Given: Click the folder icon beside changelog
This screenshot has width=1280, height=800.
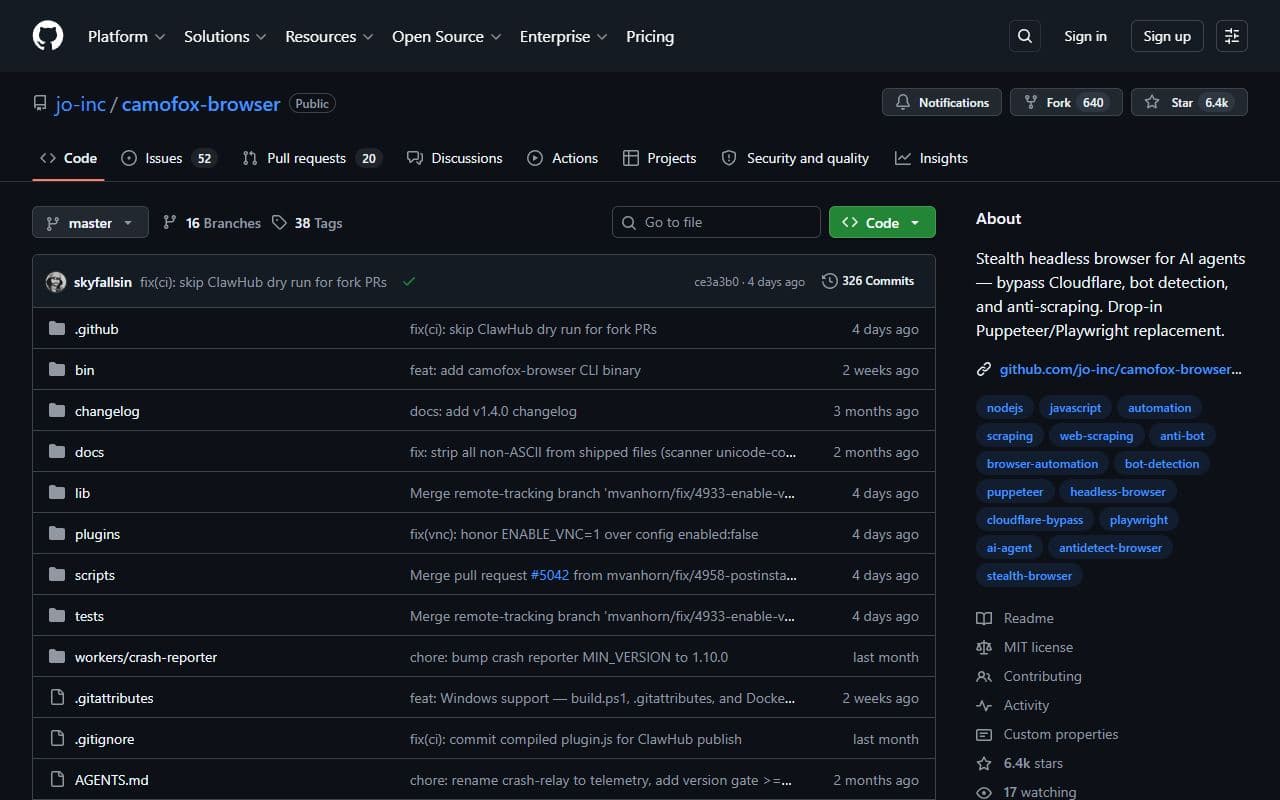Looking at the screenshot, I should (x=57, y=411).
